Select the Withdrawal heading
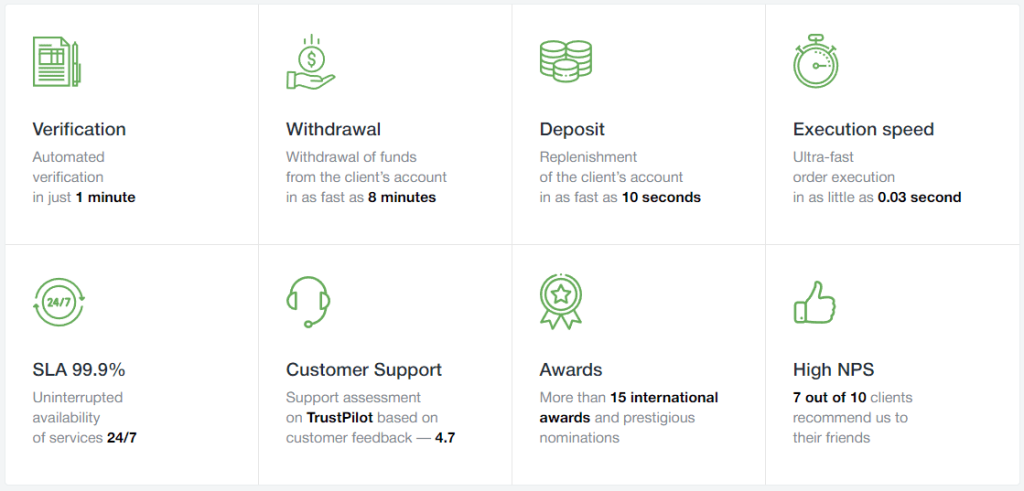The height and width of the screenshot is (491, 1024). click(333, 129)
